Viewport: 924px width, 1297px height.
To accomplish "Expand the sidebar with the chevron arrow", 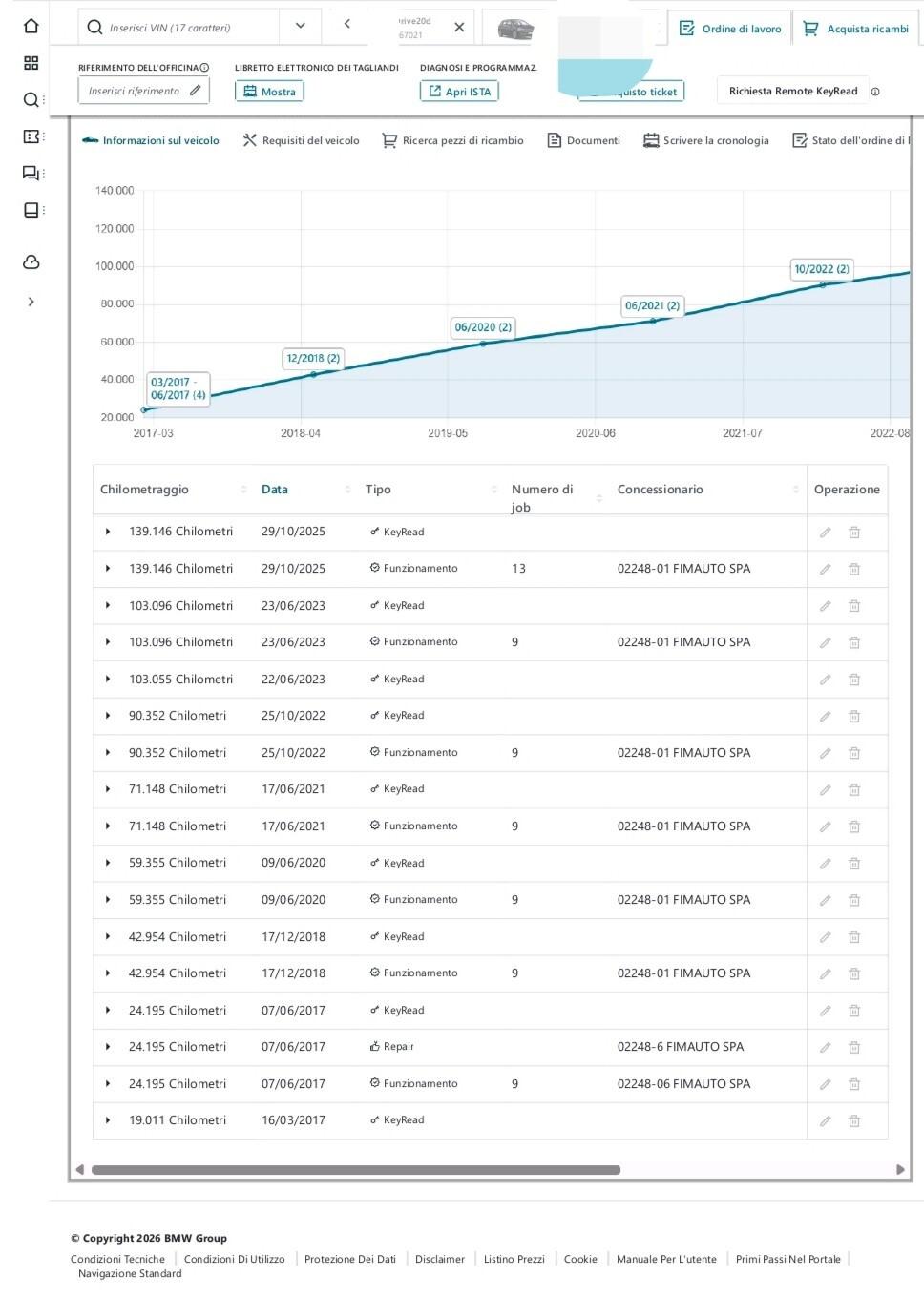I will click(x=31, y=302).
